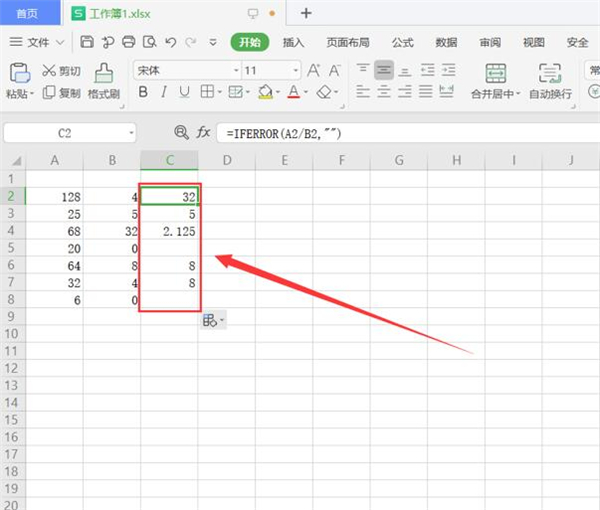Switch to the 插入 (Insert) tab

[293, 42]
